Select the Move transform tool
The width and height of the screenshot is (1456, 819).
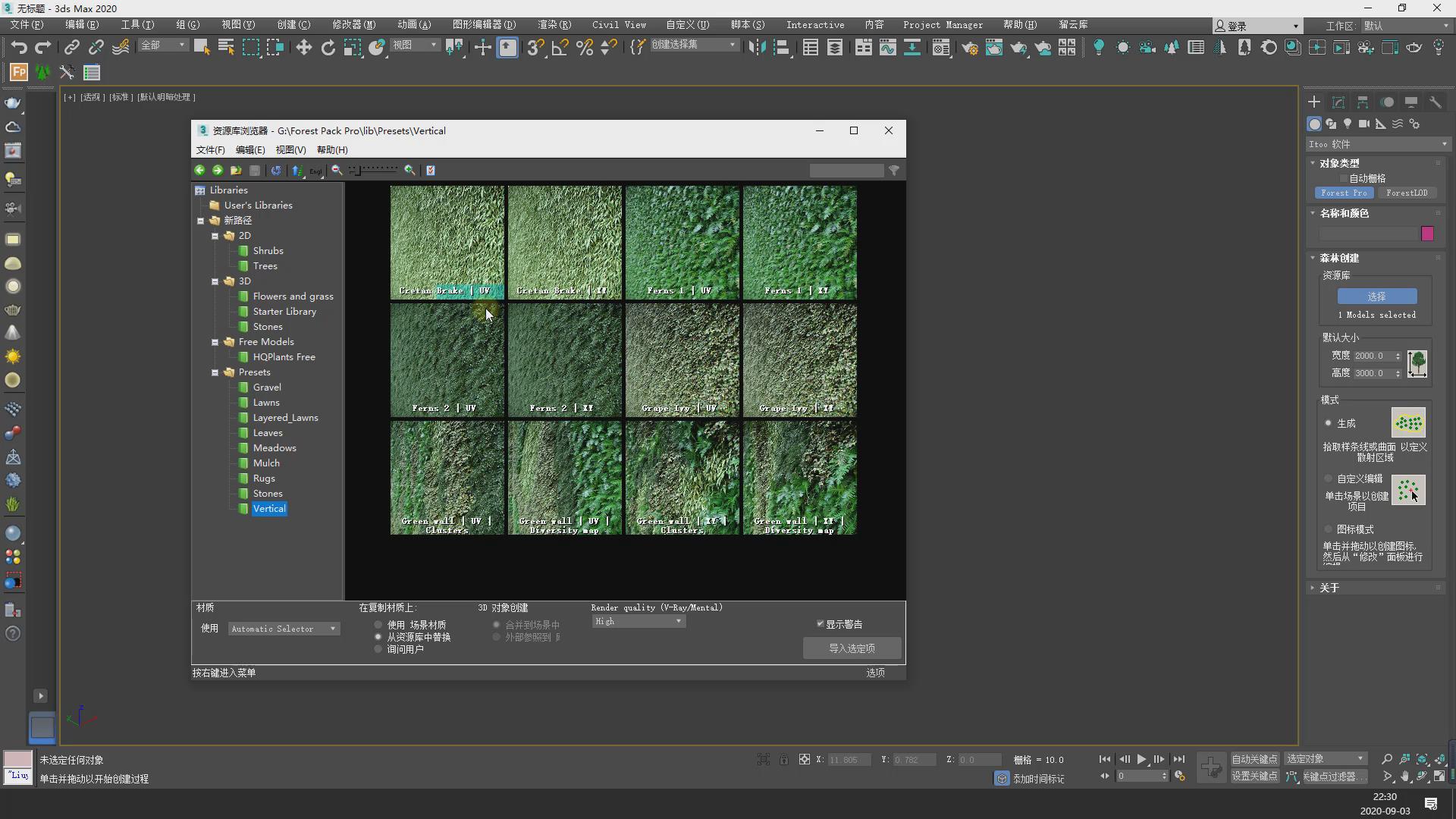303,48
